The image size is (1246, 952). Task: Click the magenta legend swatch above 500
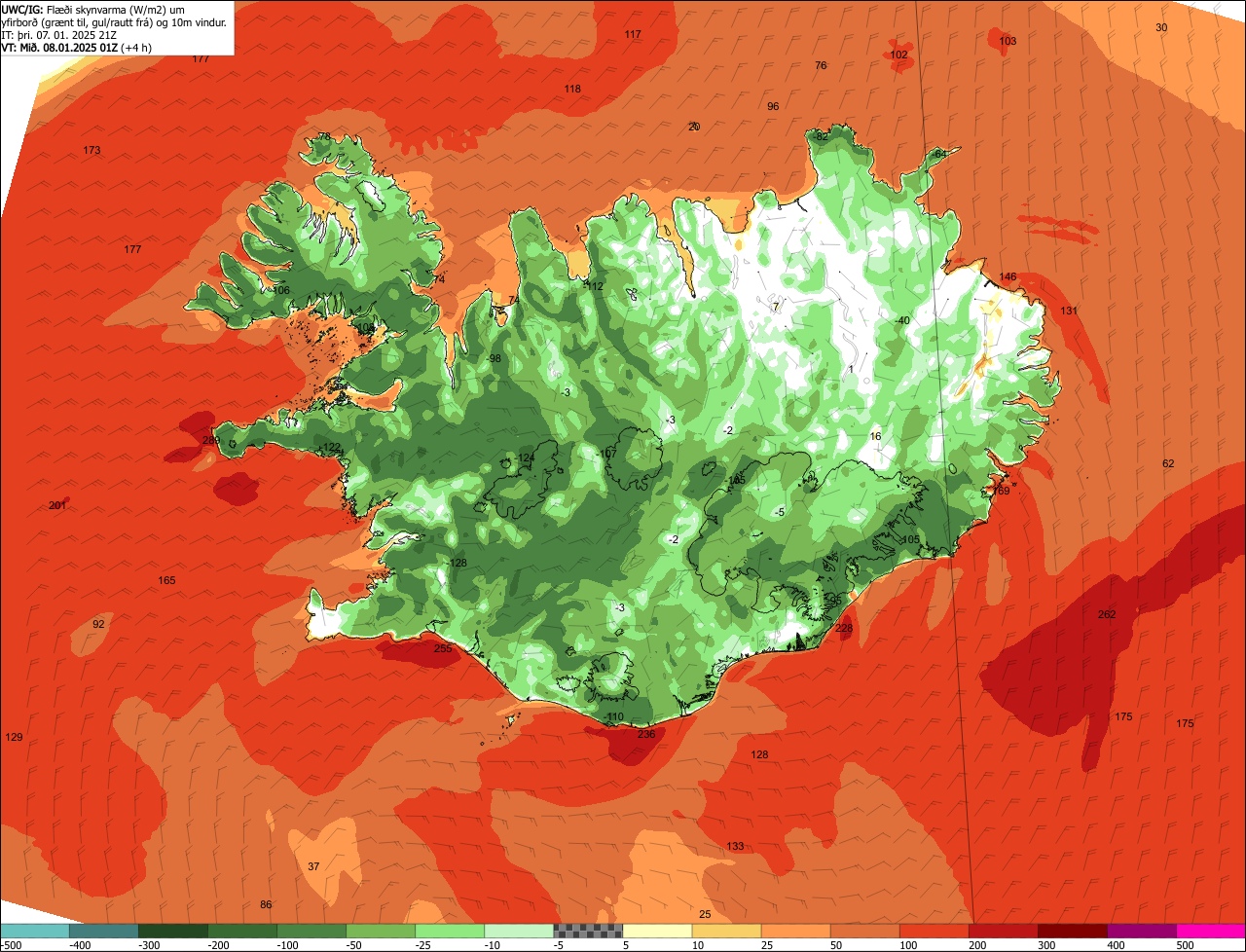[x=1211, y=931]
